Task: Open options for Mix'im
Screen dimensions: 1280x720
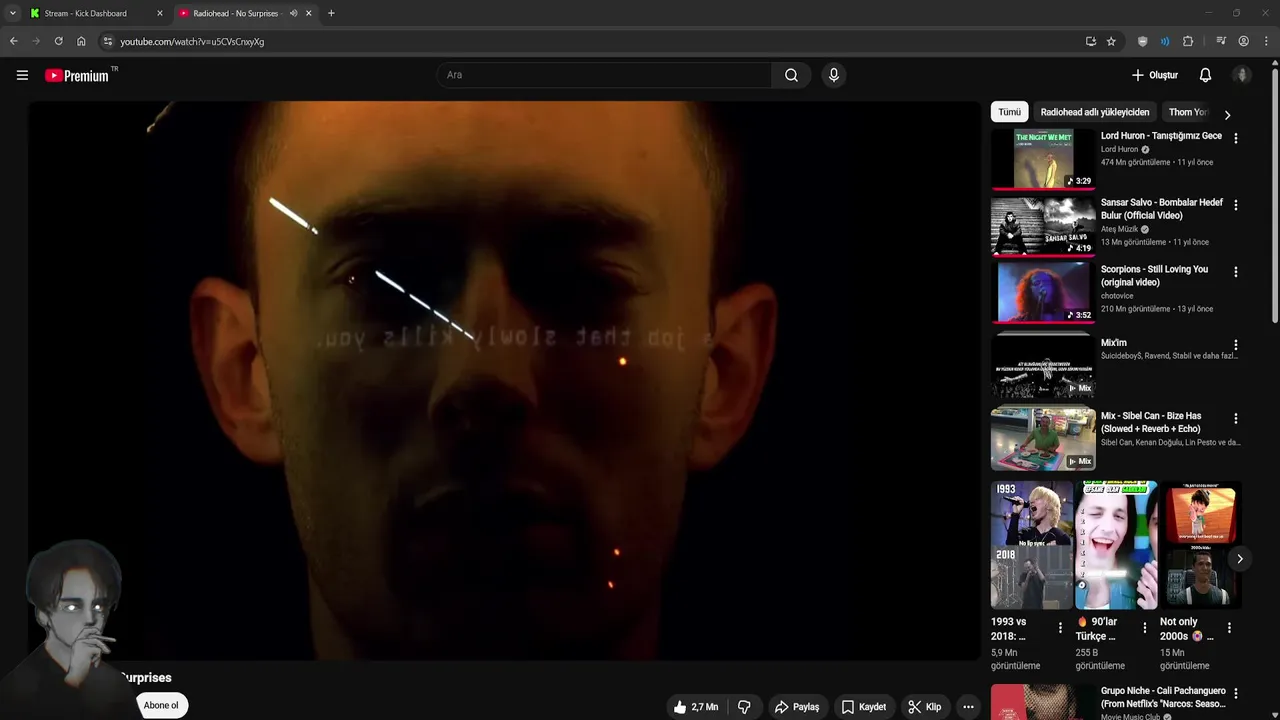Action: pos(1235,345)
